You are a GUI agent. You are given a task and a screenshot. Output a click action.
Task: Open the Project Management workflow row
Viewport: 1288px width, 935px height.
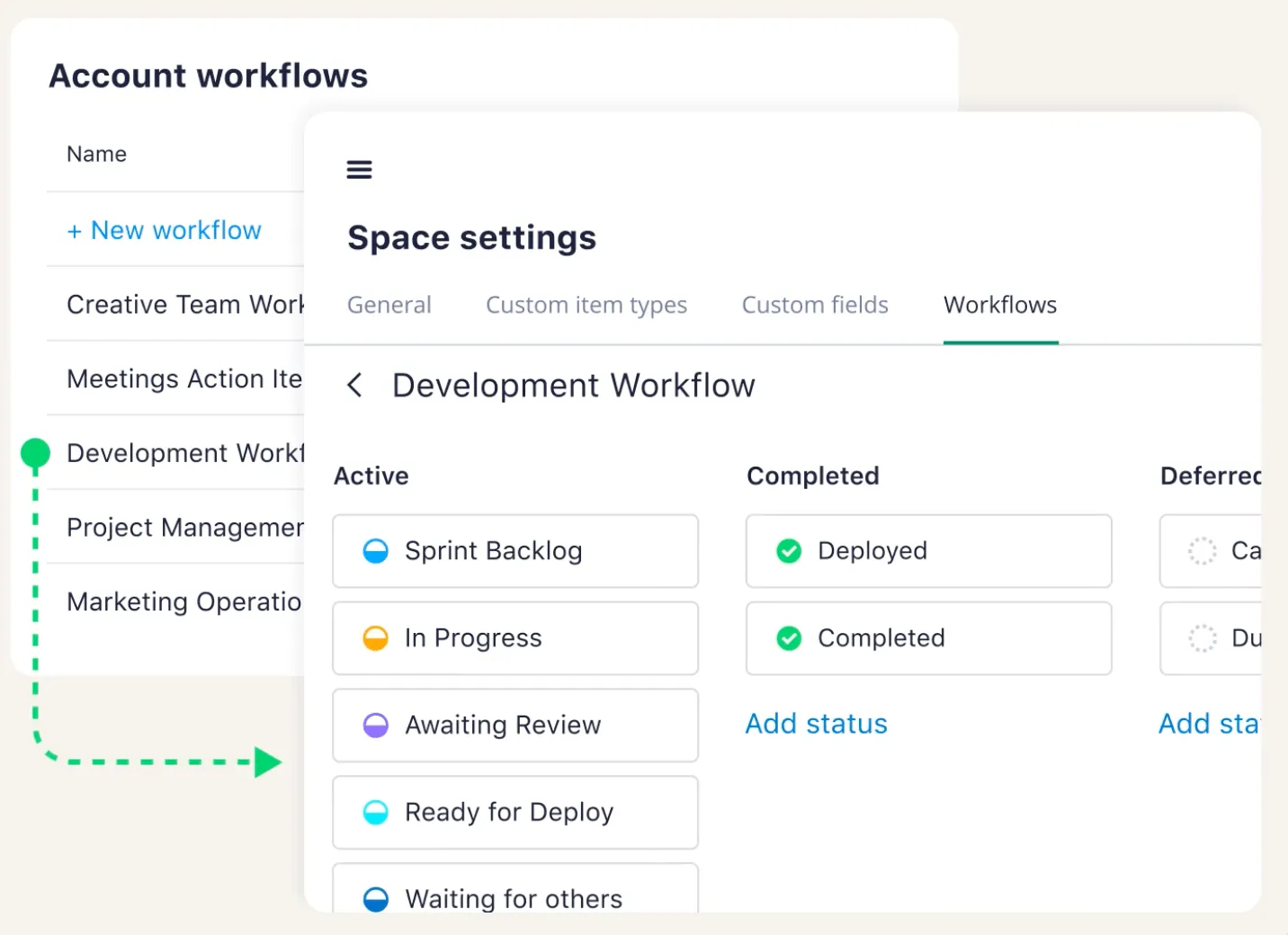pyautogui.click(x=175, y=527)
